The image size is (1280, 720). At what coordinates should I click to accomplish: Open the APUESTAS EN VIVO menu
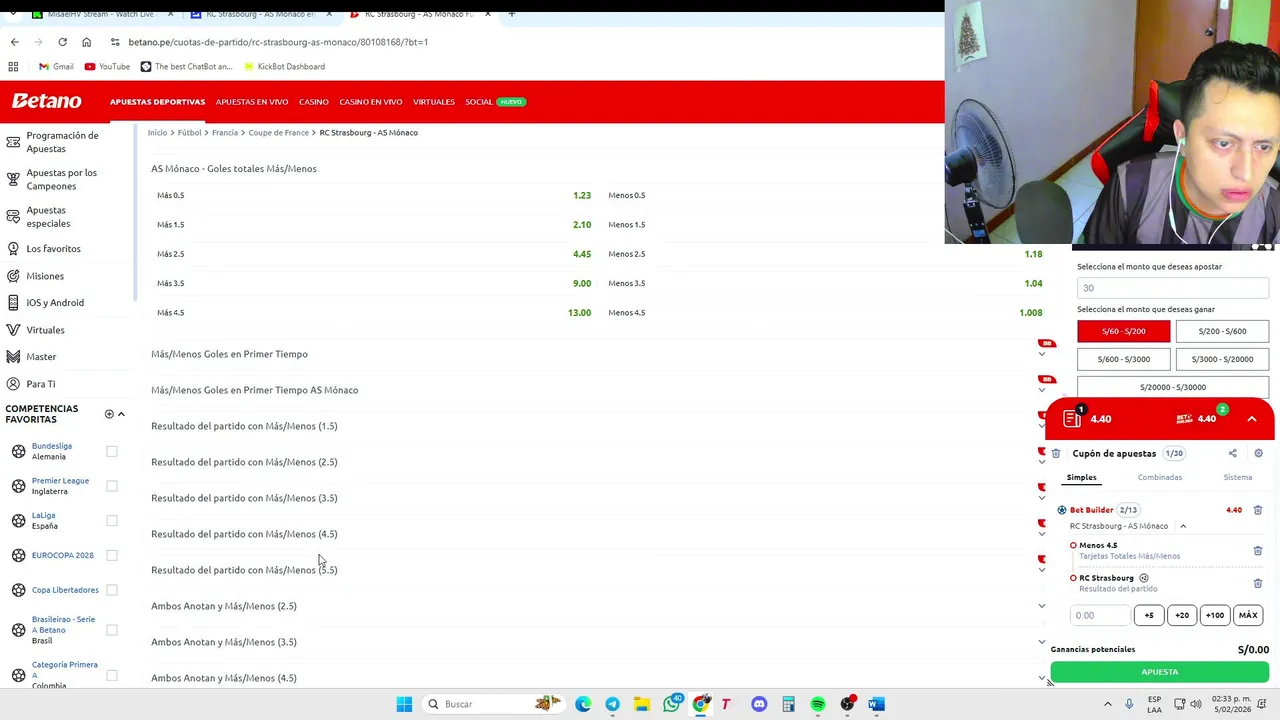(x=252, y=102)
